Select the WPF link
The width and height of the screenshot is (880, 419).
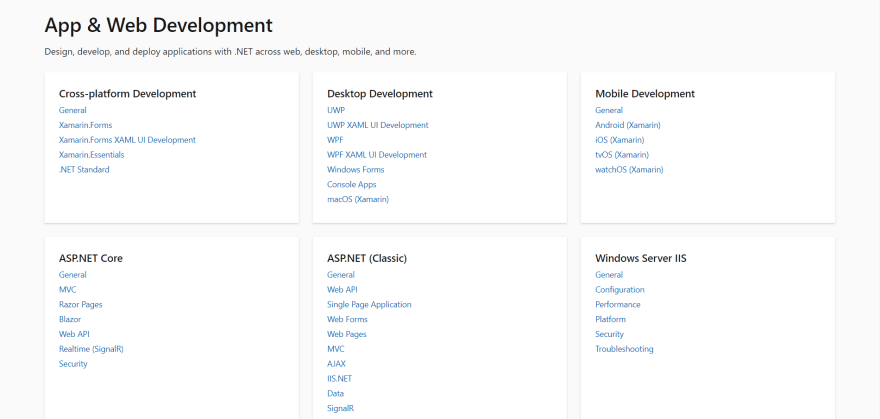(335, 140)
